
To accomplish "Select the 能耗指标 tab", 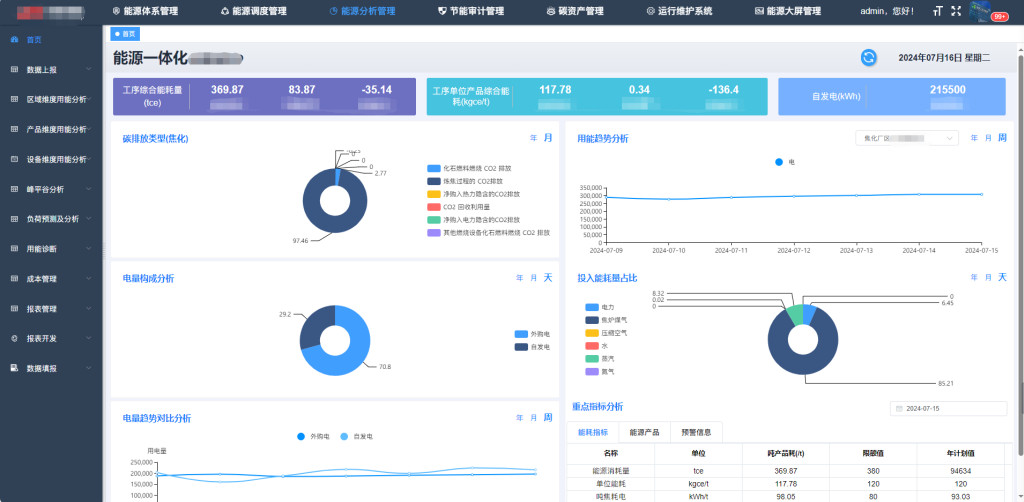I will pos(592,432).
